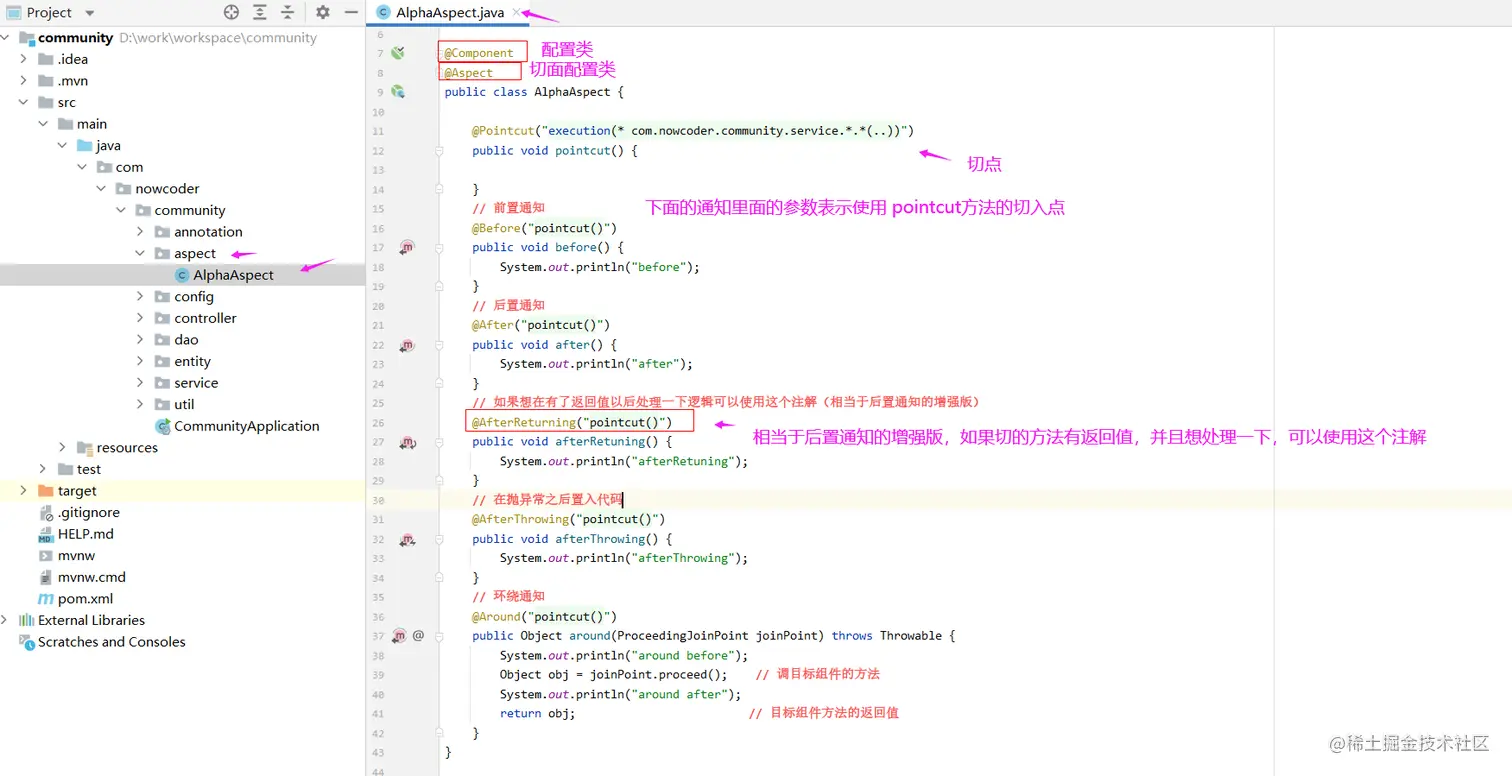Expand the target folder chevron
The width and height of the screenshot is (1512, 776).
click(x=24, y=491)
